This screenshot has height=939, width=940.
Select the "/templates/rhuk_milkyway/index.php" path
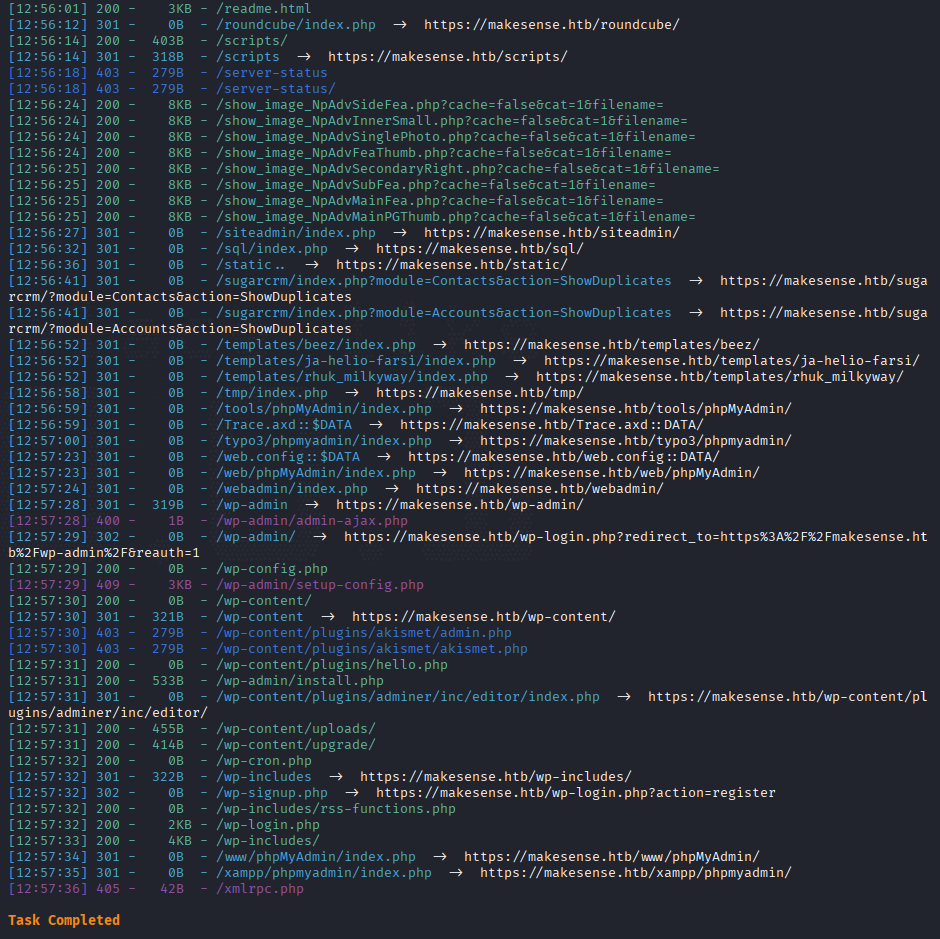(x=352, y=377)
